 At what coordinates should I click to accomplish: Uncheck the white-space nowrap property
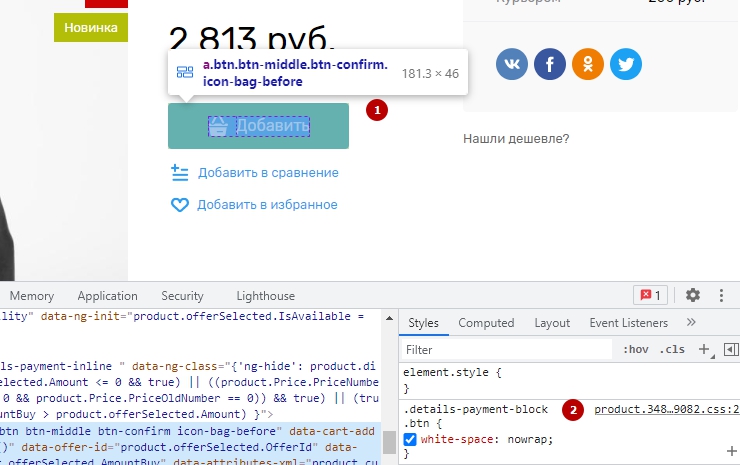410,439
